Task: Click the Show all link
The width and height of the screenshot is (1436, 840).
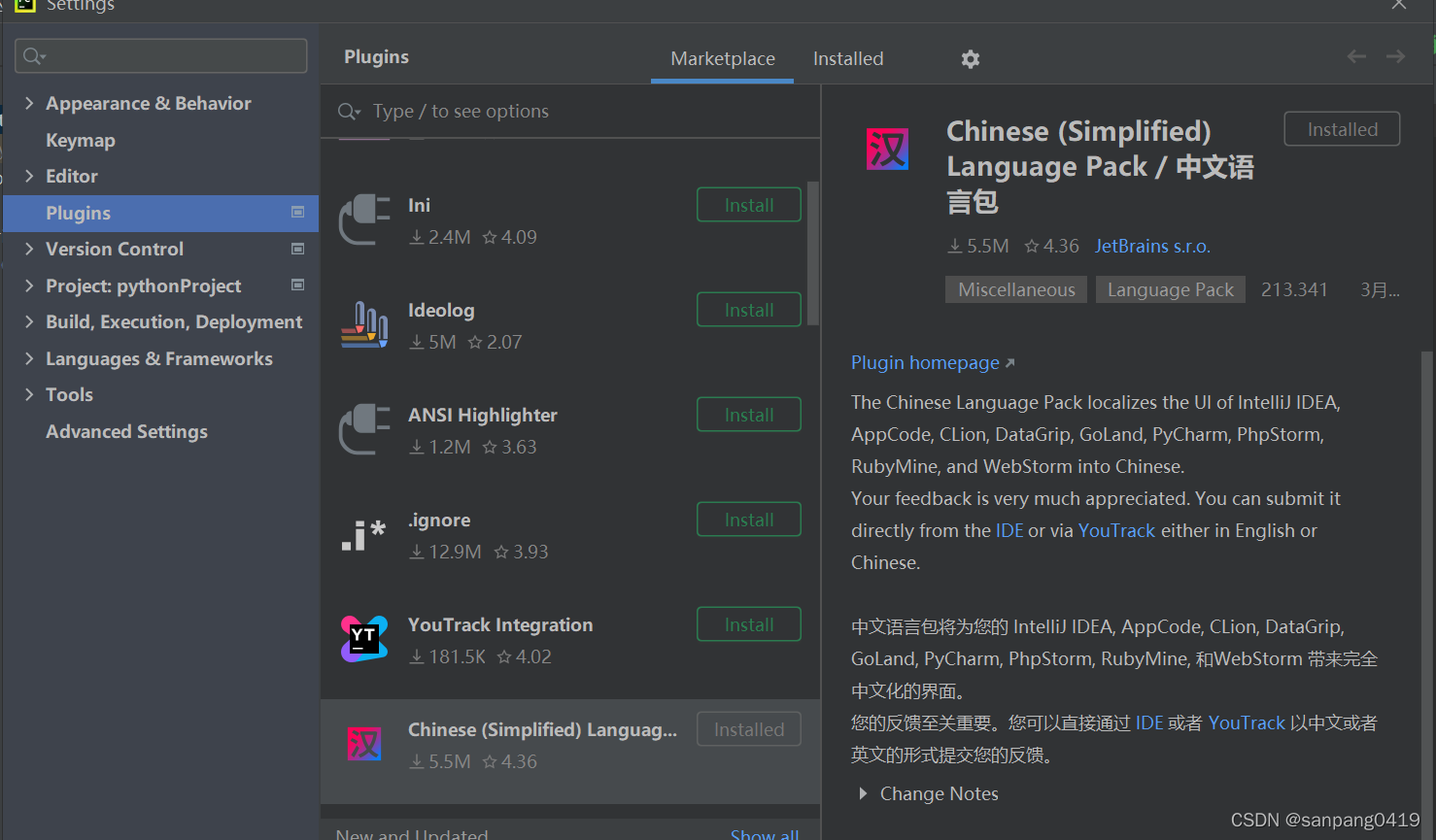Action: [x=765, y=833]
